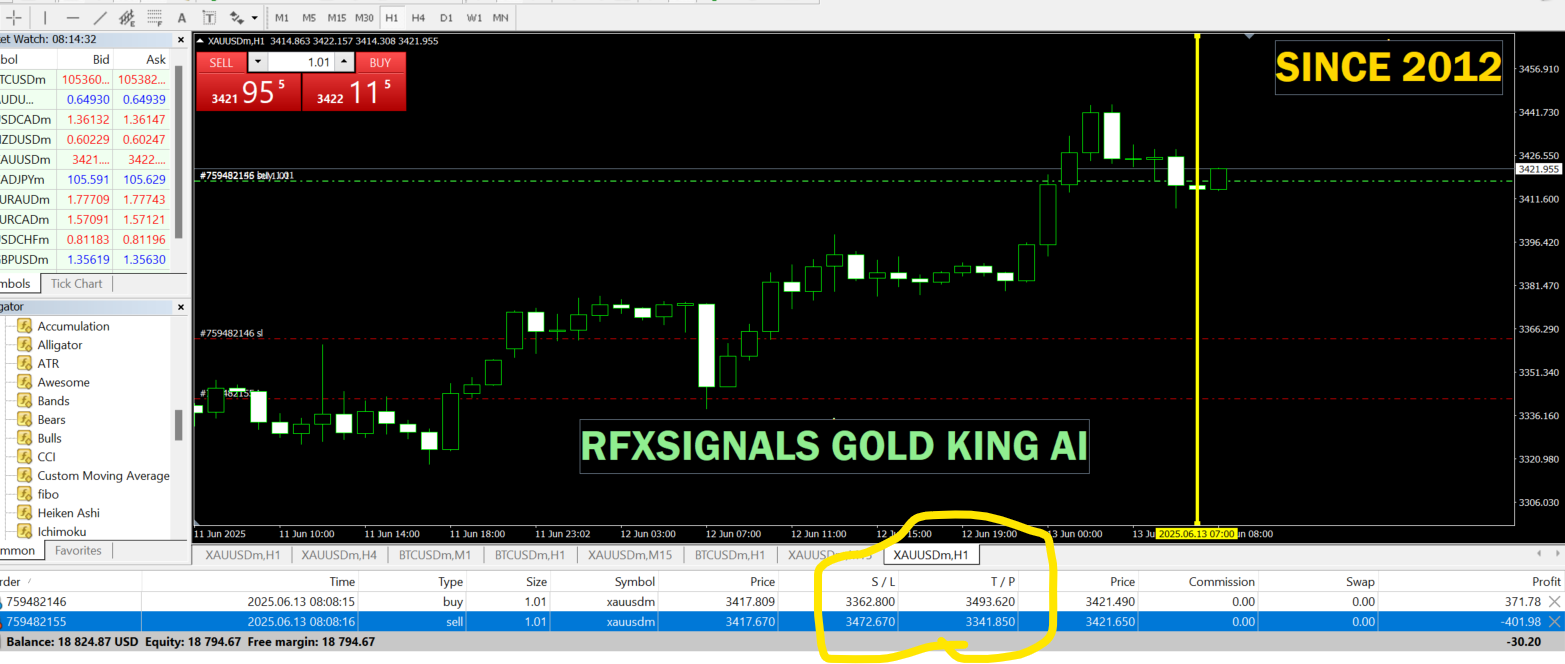The image size is (1565, 664).
Task: Select the text label tool
Action: click(208, 18)
